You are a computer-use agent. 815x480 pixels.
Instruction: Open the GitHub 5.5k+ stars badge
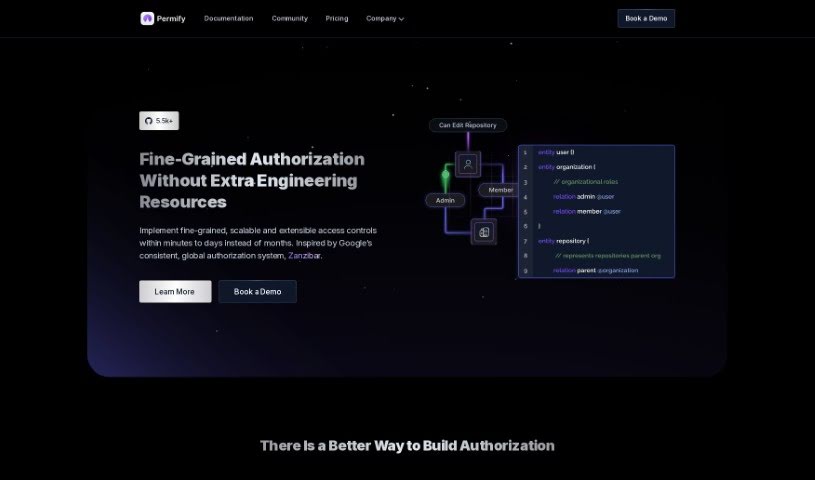tap(159, 121)
